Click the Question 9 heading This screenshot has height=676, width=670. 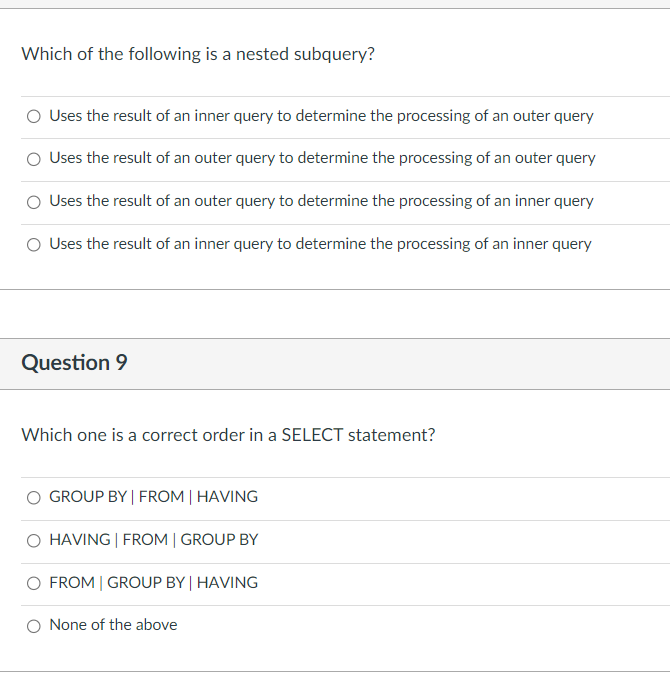pos(74,363)
